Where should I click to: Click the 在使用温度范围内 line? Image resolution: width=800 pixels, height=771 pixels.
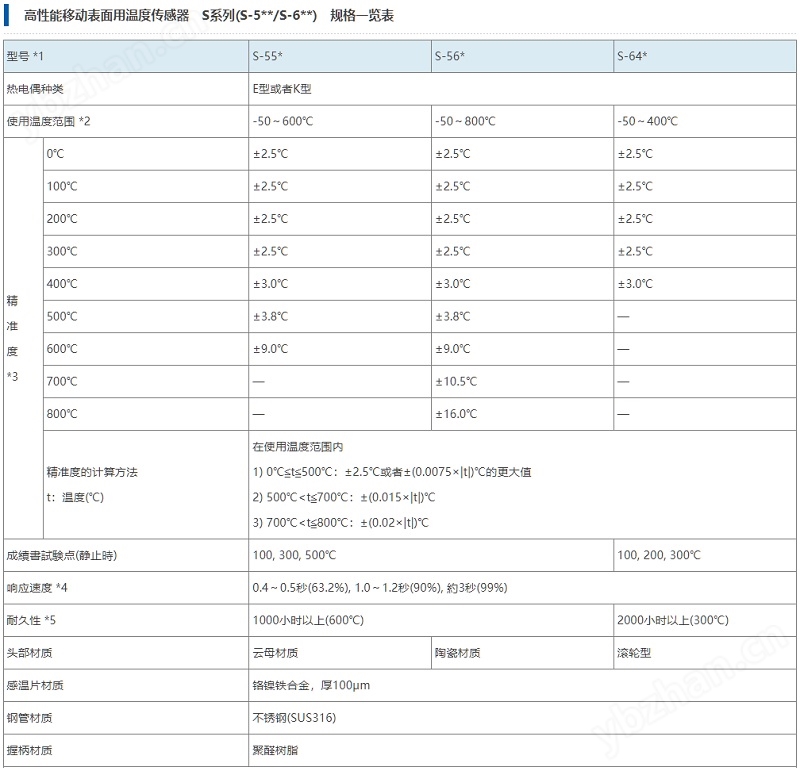point(298,447)
